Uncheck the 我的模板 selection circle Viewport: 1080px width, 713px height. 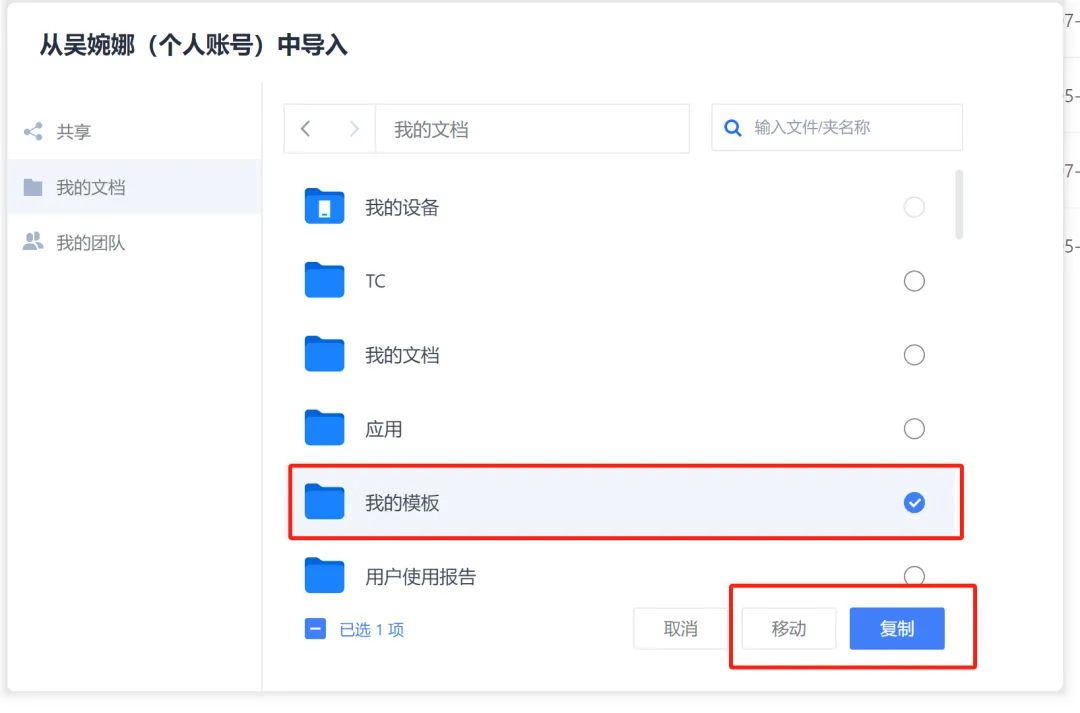click(914, 503)
